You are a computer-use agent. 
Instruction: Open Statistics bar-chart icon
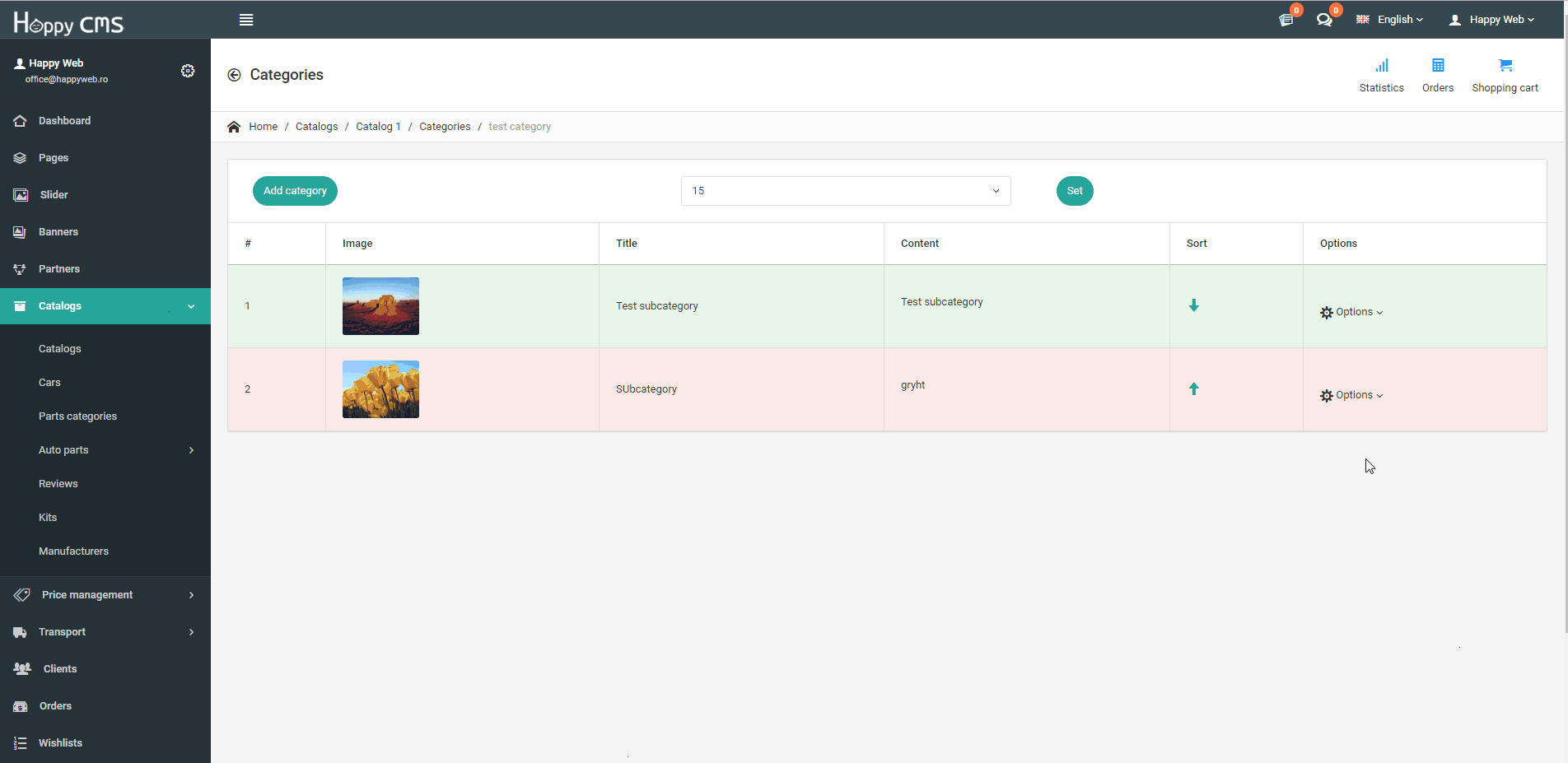click(1382, 66)
